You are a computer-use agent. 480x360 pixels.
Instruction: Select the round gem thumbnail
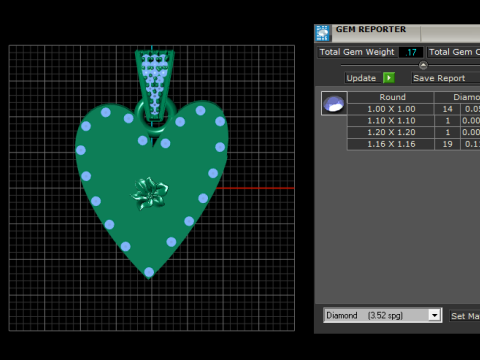(334, 103)
